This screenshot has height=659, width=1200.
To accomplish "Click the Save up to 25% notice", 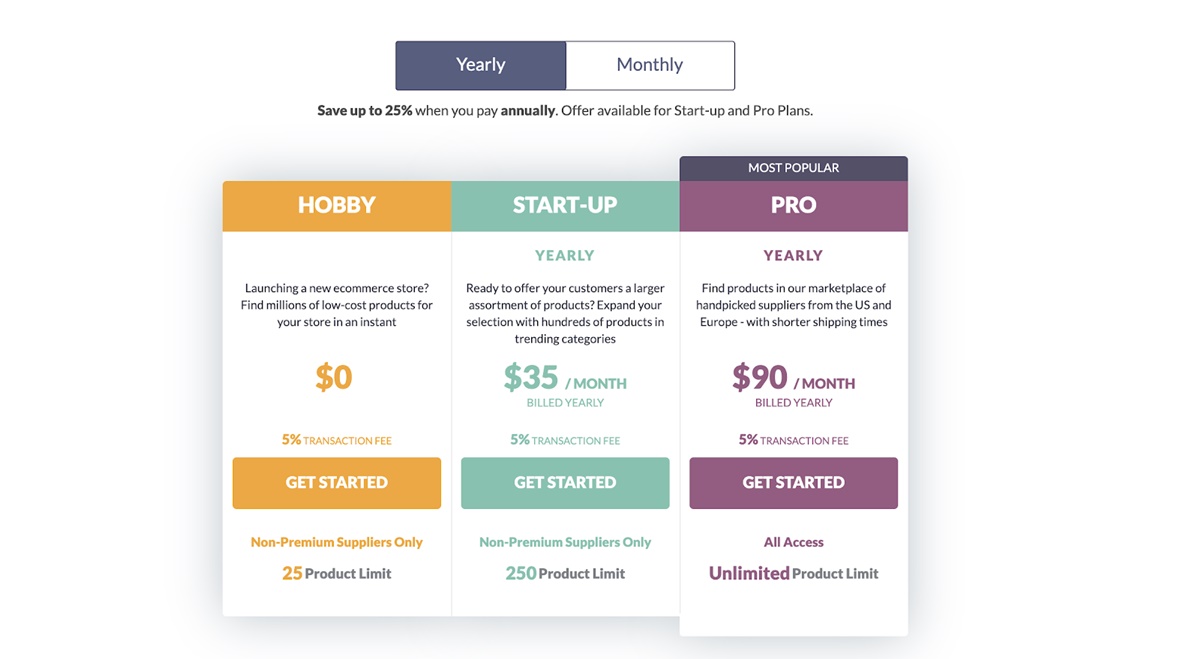I will pyautogui.click(x=565, y=111).
